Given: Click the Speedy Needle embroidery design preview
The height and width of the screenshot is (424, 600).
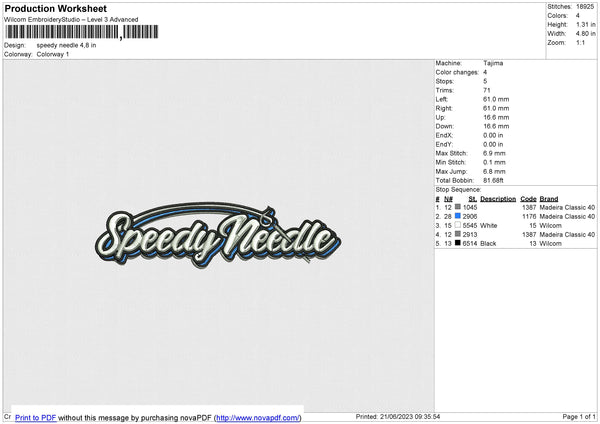Looking at the screenshot, I should click(218, 235).
